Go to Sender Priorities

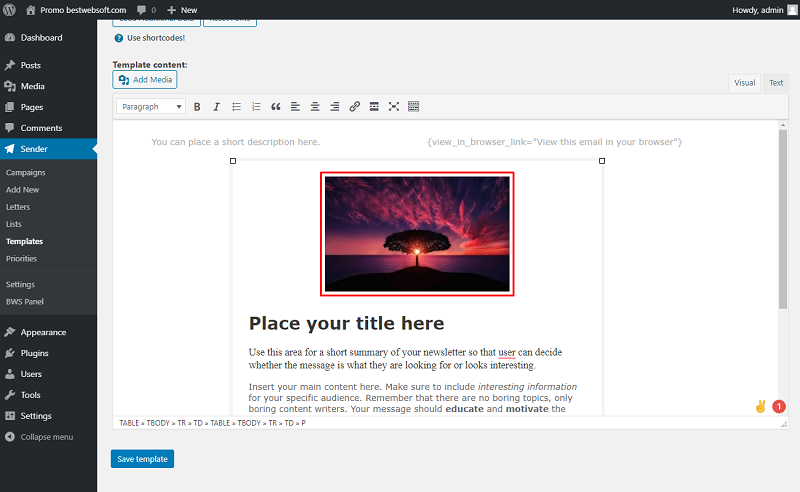(x=21, y=259)
